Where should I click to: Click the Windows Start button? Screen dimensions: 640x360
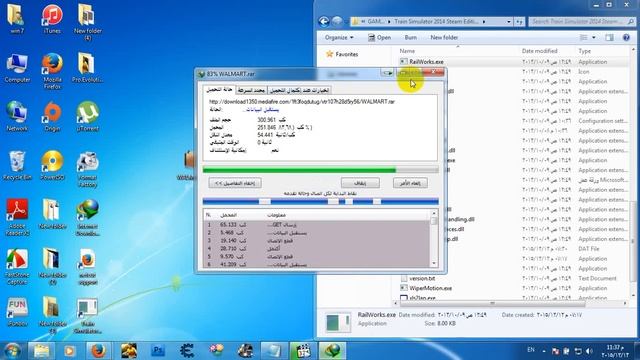click(12, 351)
